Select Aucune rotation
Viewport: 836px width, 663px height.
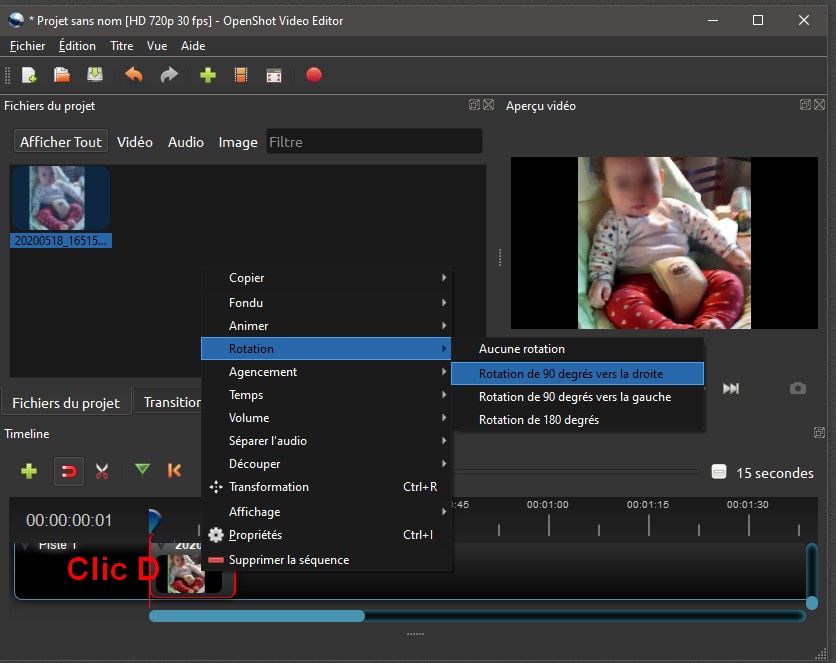coord(577,349)
